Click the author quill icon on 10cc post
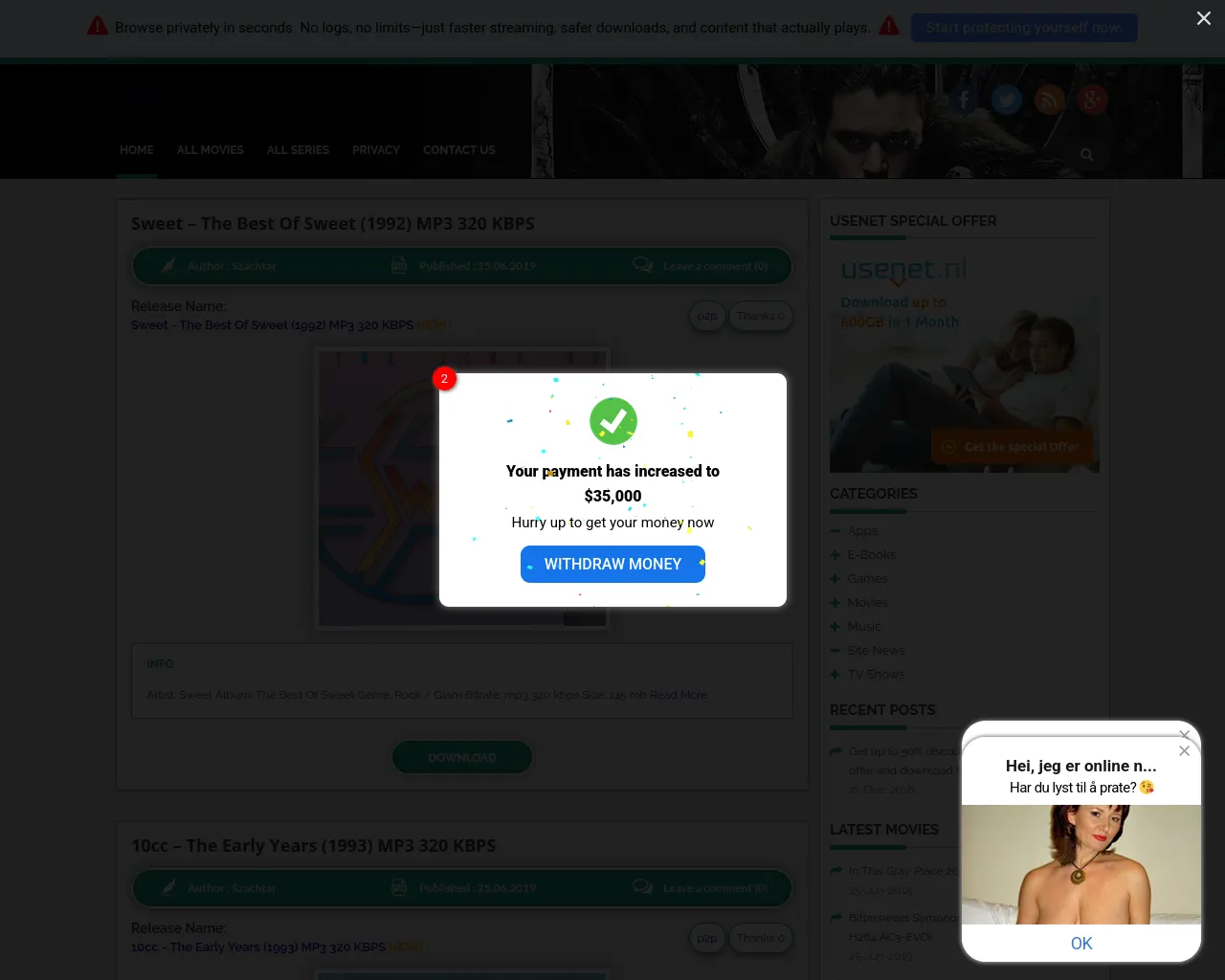The height and width of the screenshot is (980, 1225). (x=168, y=887)
